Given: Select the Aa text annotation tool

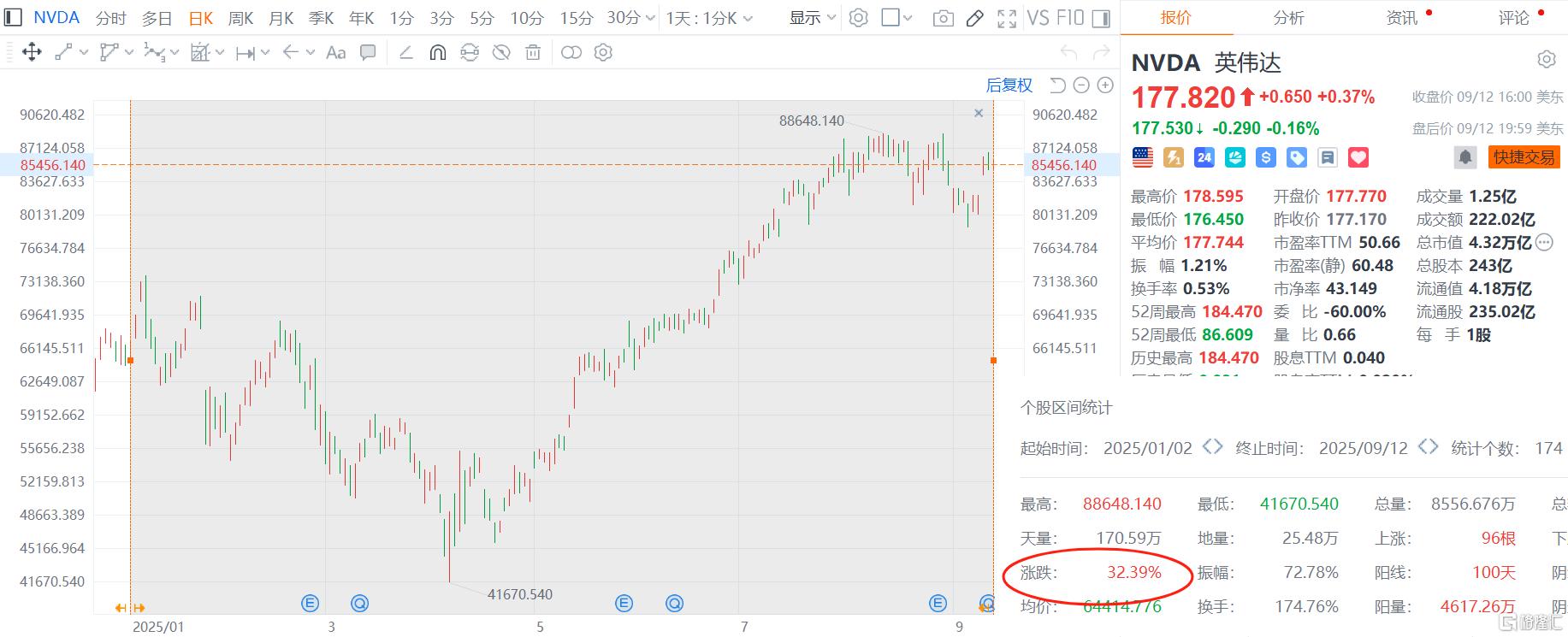Looking at the screenshot, I should point(336,52).
